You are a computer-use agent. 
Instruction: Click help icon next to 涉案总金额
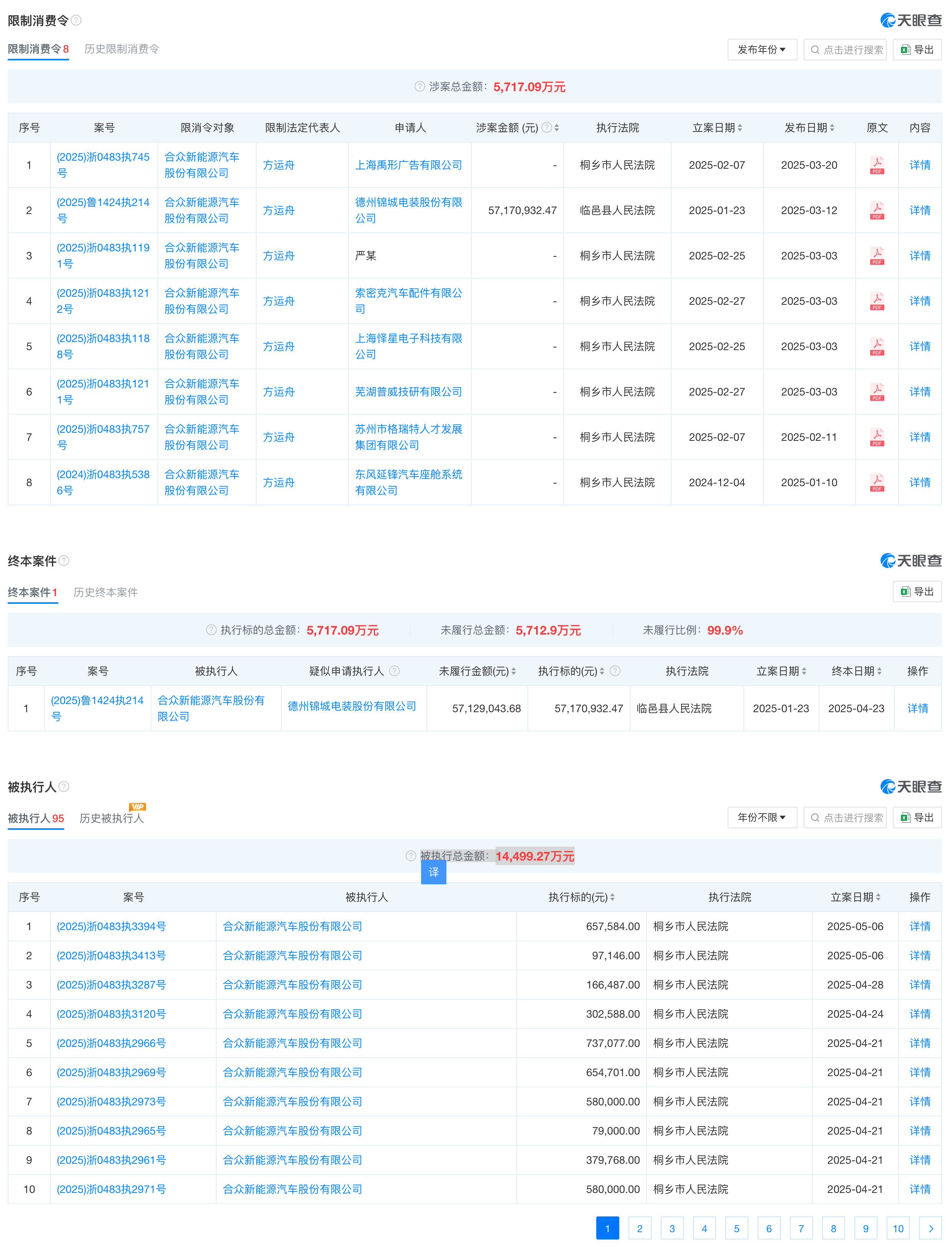click(420, 86)
